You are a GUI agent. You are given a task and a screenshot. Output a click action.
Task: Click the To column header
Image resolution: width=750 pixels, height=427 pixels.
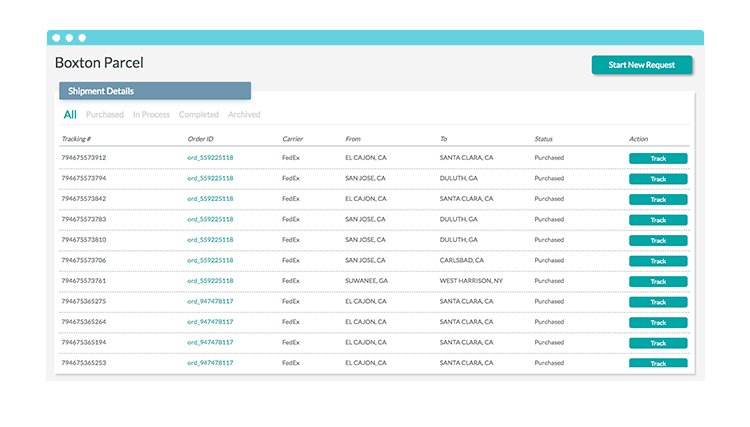443,139
